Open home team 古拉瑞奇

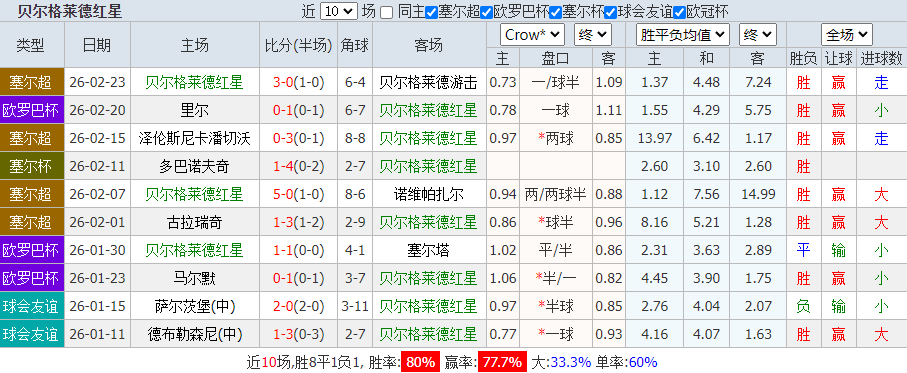pyautogui.click(x=195, y=222)
